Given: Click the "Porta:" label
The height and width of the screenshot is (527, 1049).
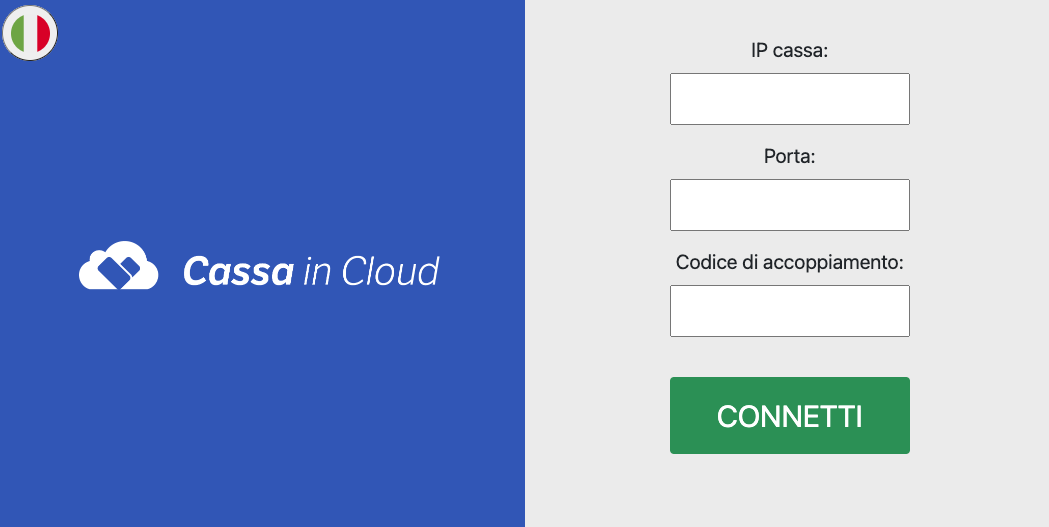Looking at the screenshot, I should coord(789,156).
